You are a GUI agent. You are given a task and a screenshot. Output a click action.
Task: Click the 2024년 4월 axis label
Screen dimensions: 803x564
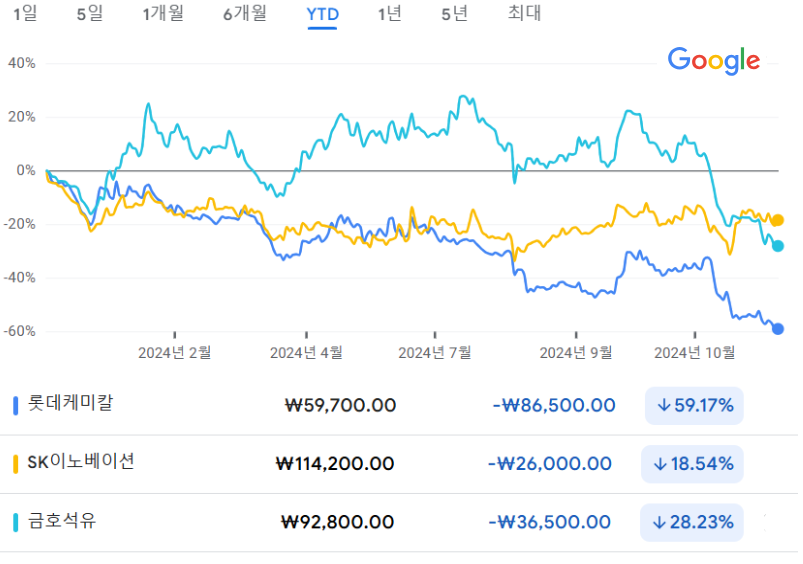(x=306, y=352)
